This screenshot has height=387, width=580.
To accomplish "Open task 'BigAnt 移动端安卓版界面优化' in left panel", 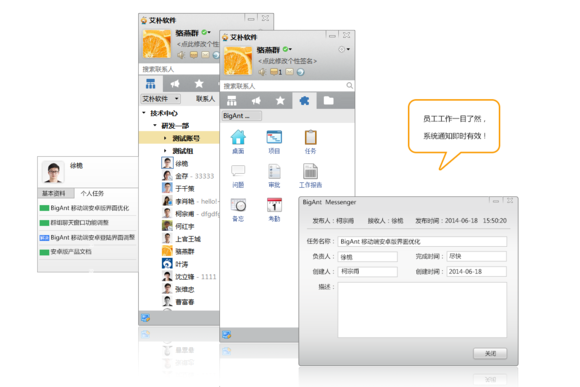I will click(88, 208).
